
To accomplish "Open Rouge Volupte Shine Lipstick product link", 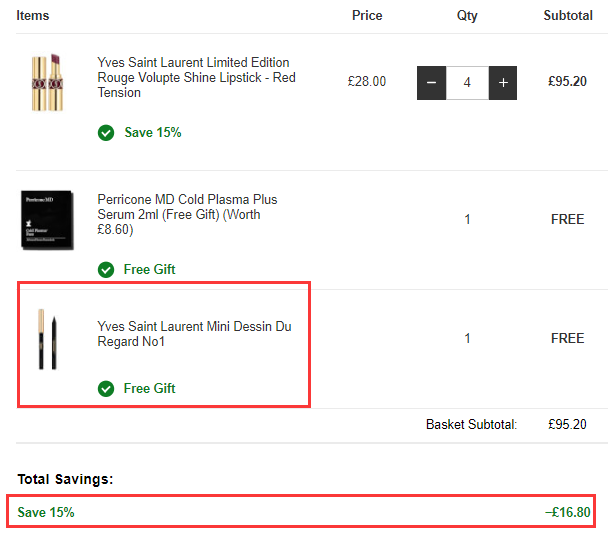I will pos(196,78).
